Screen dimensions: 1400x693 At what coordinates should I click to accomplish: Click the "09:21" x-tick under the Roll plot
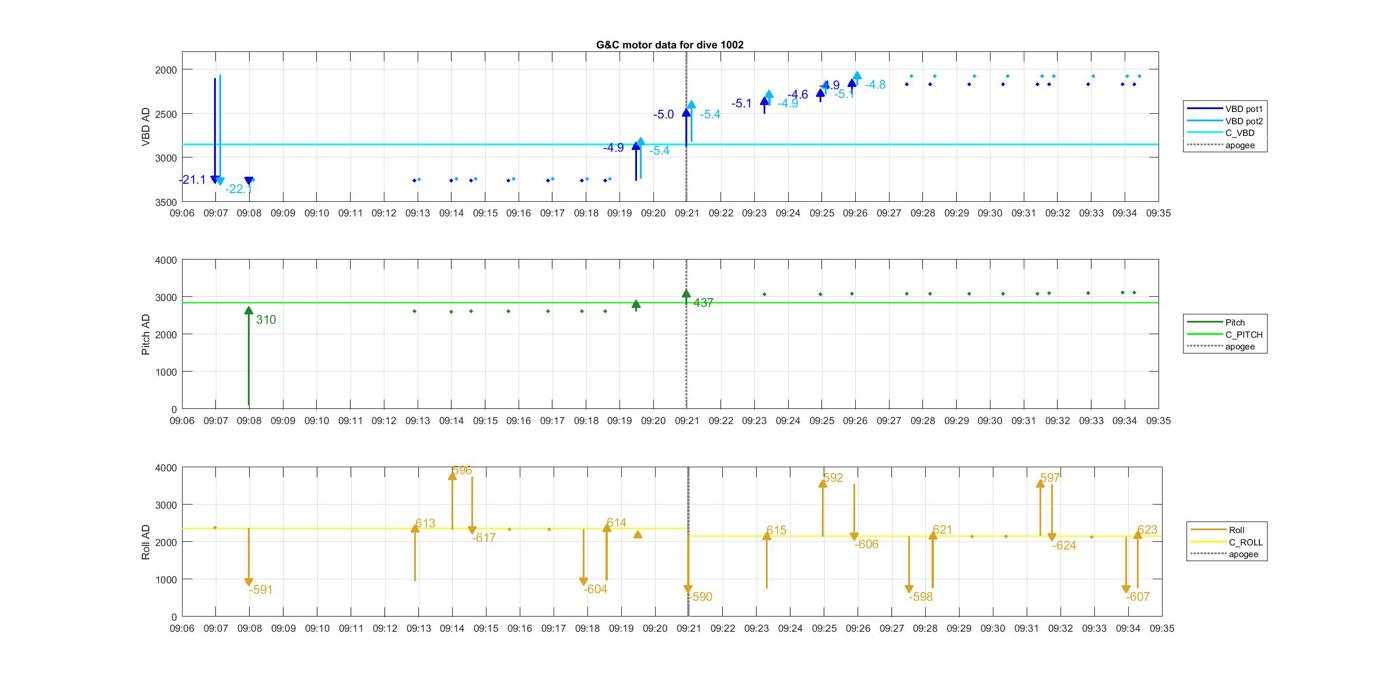coord(689,629)
